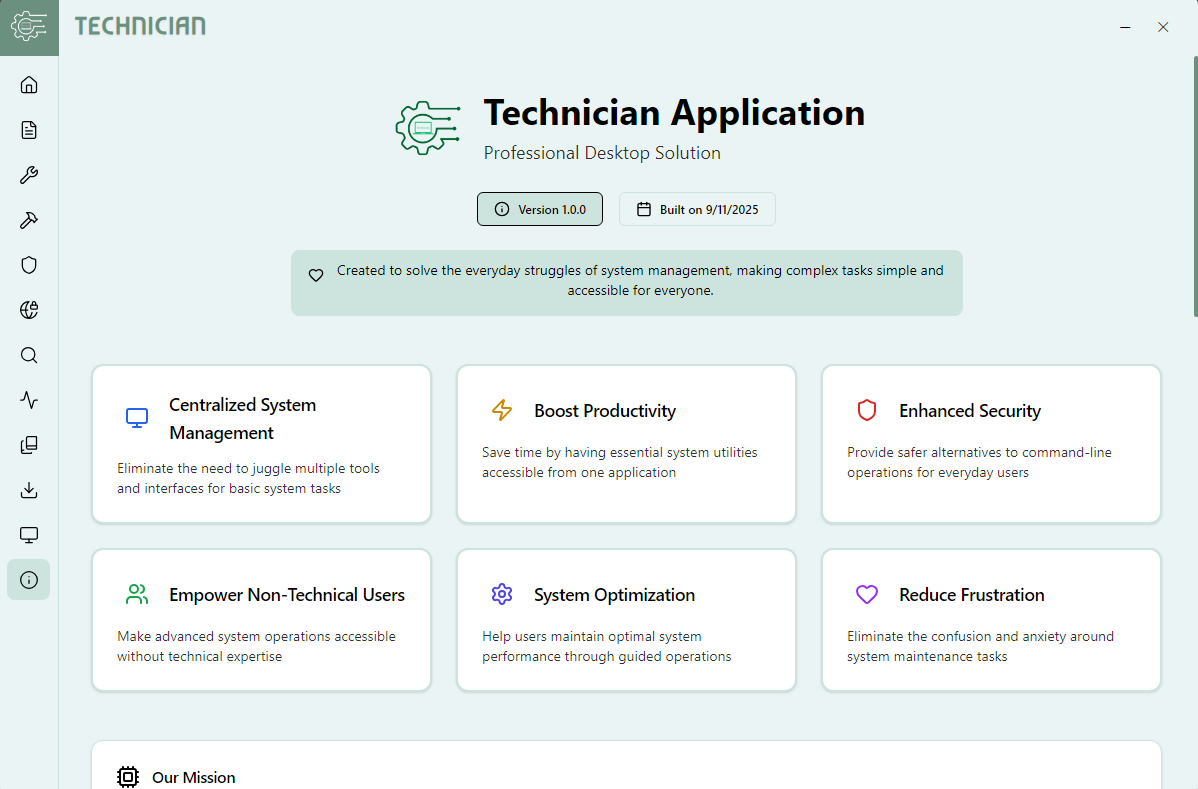Viewport: 1198px width, 789px height.
Task: Select the Boost Productivity card
Action: tap(626, 443)
